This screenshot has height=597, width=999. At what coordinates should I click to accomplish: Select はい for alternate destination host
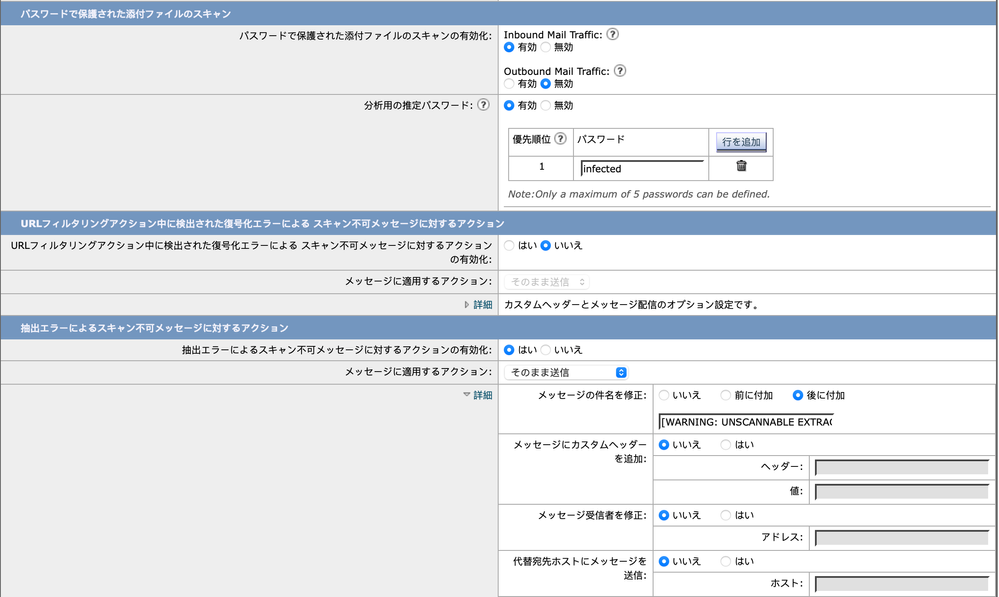click(726, 561)
